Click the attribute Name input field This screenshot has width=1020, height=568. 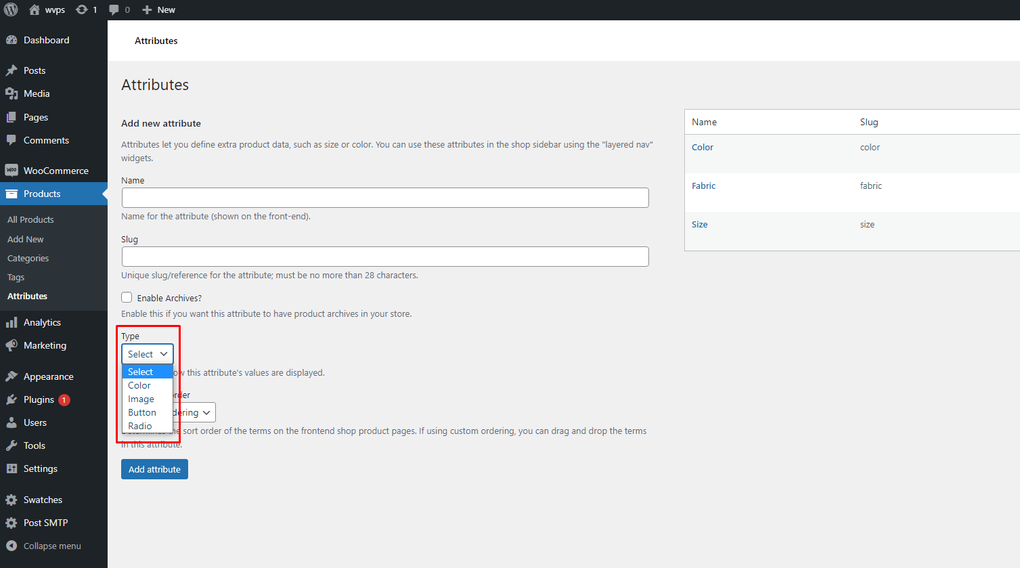click(385, 198)
